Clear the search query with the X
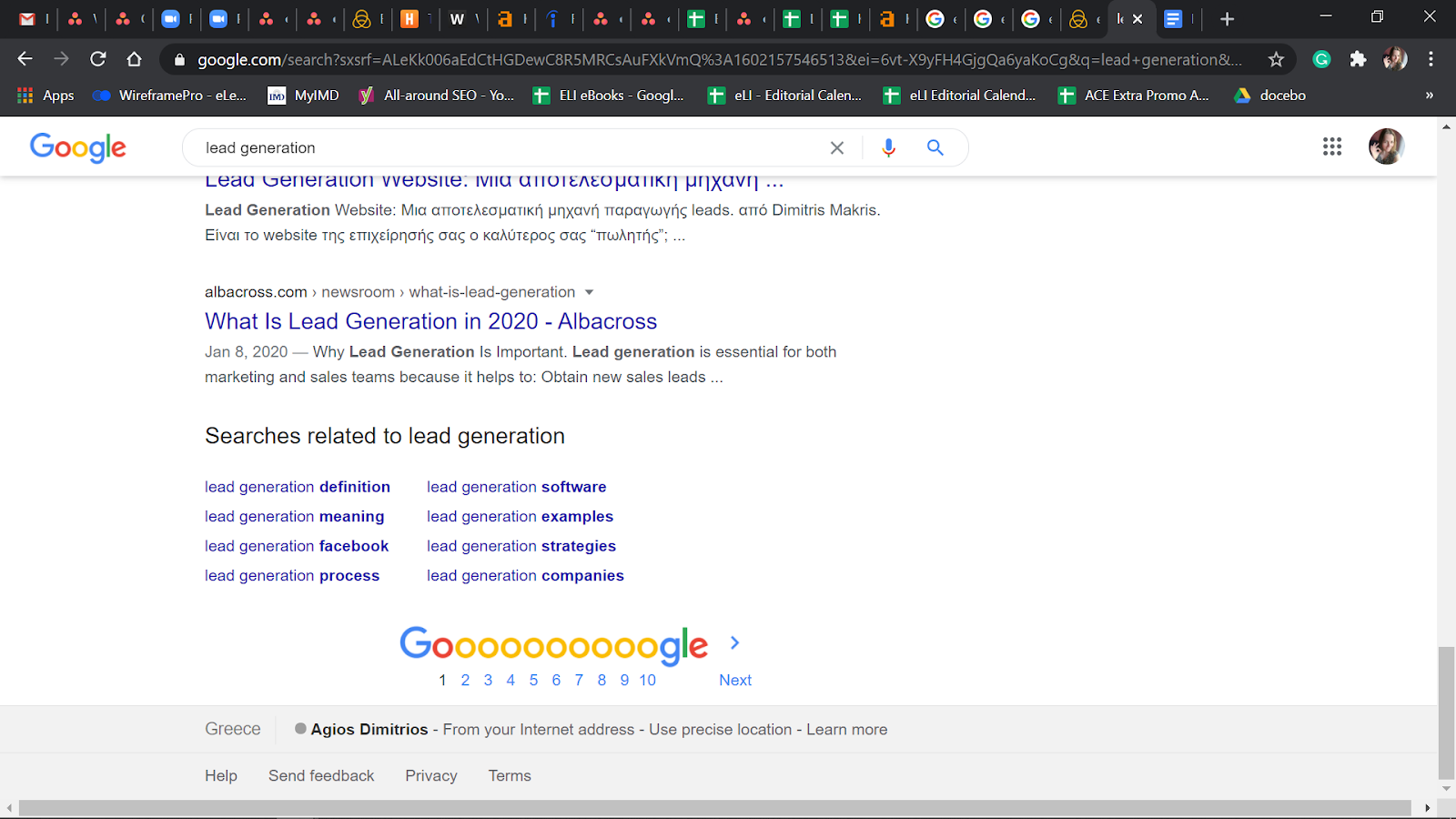 tap(837, 147)
